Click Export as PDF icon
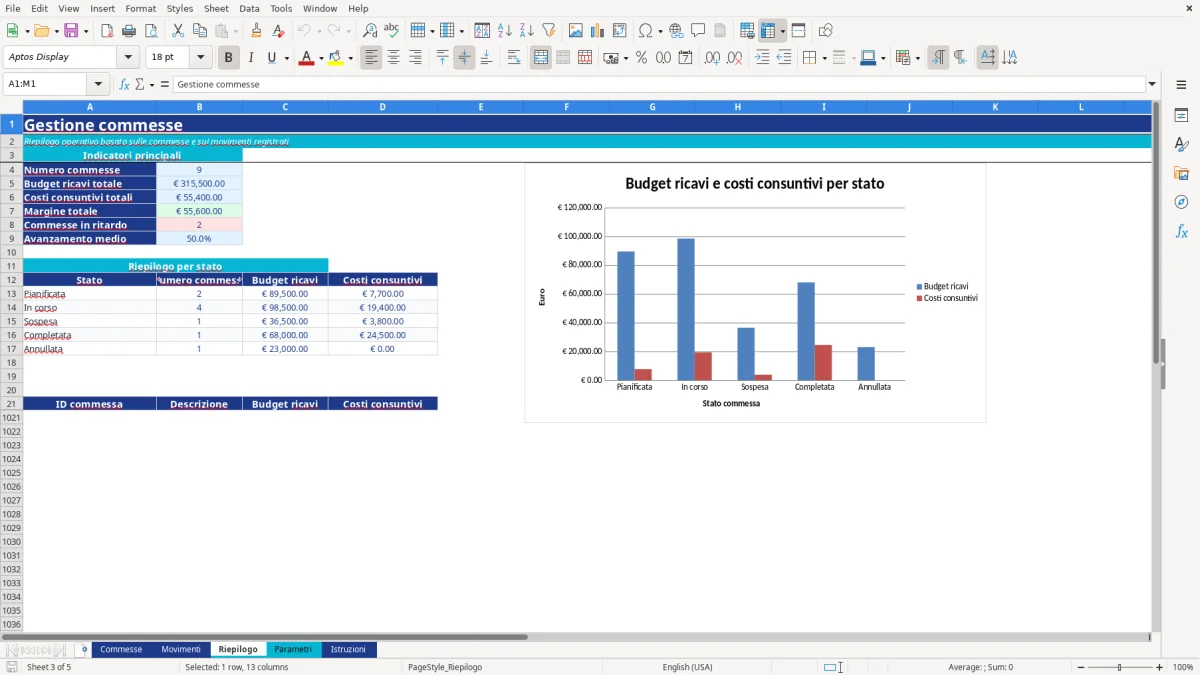The width and height of the screenshot is (1200, 675). [106, 31]
